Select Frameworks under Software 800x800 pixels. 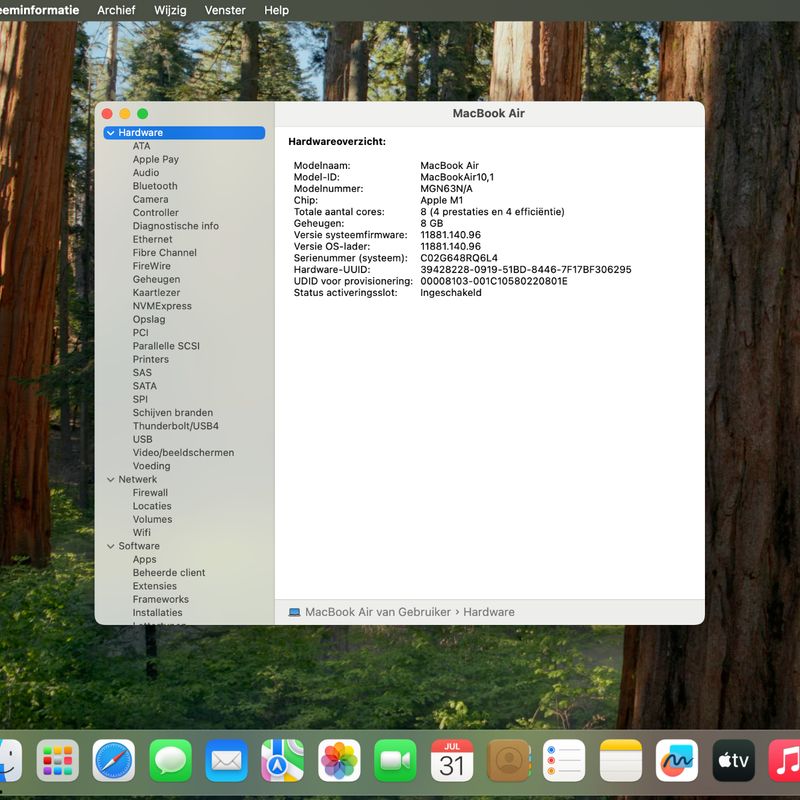coord(161,599)
